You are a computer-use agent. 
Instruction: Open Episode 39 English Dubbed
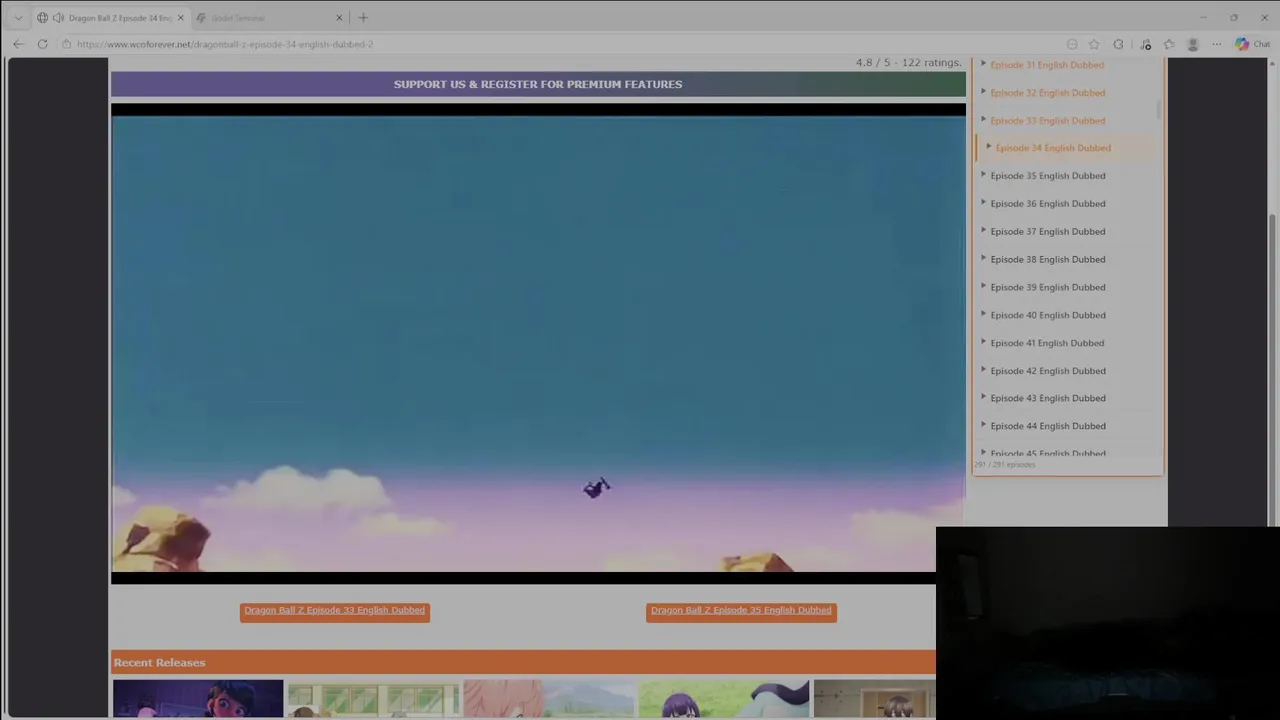[1047, 288]
